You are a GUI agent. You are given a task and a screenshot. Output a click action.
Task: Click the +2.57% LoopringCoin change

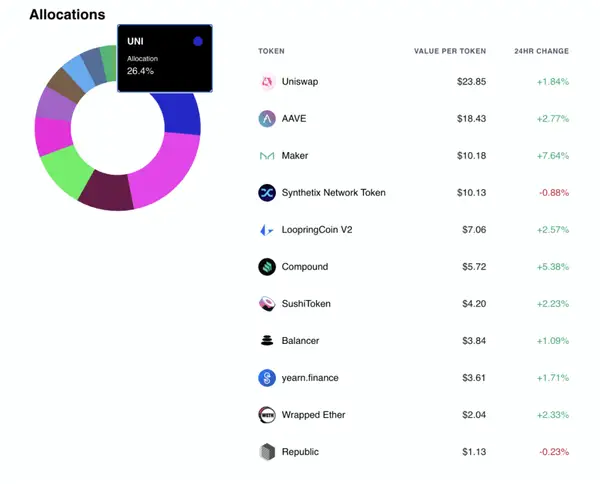(x=553, y=230)
